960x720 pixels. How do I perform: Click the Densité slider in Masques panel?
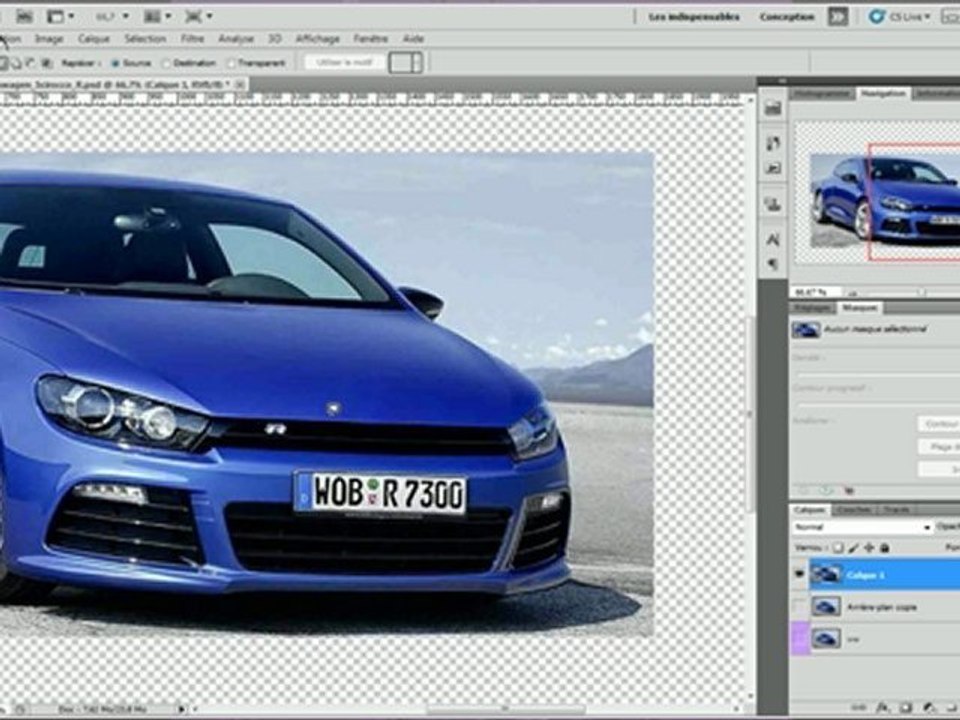point(879,373)
